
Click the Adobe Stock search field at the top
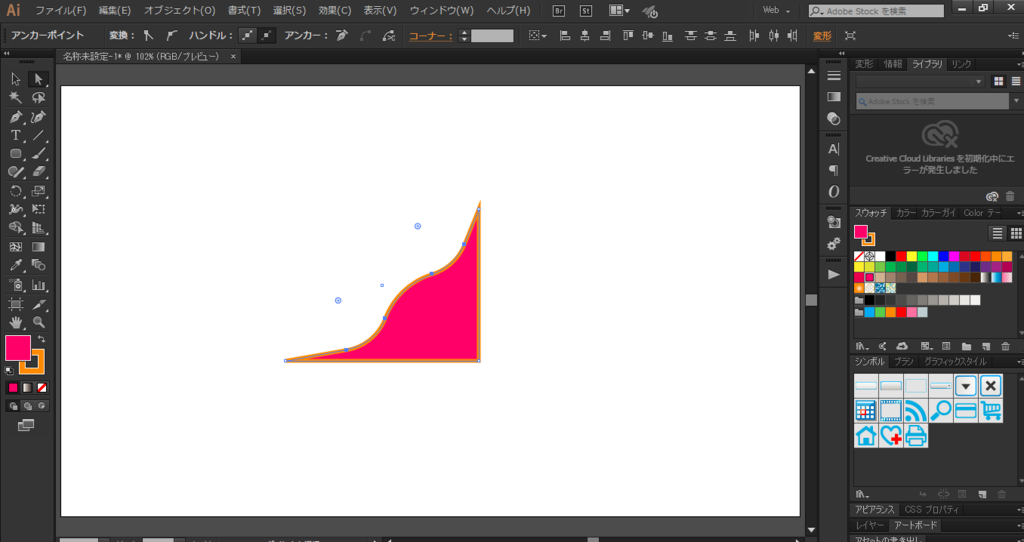(876, 10)
